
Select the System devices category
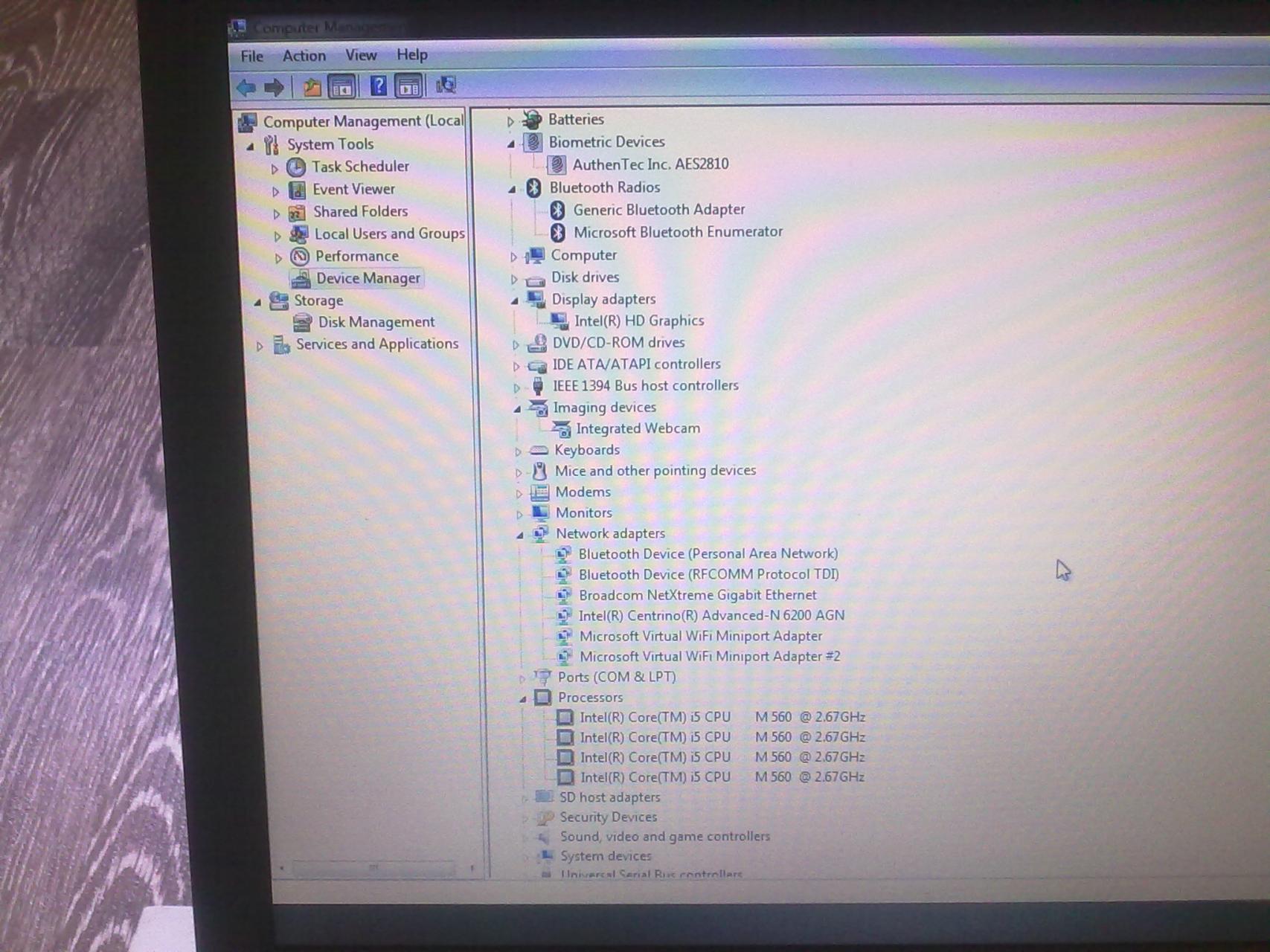click(606, 856)
